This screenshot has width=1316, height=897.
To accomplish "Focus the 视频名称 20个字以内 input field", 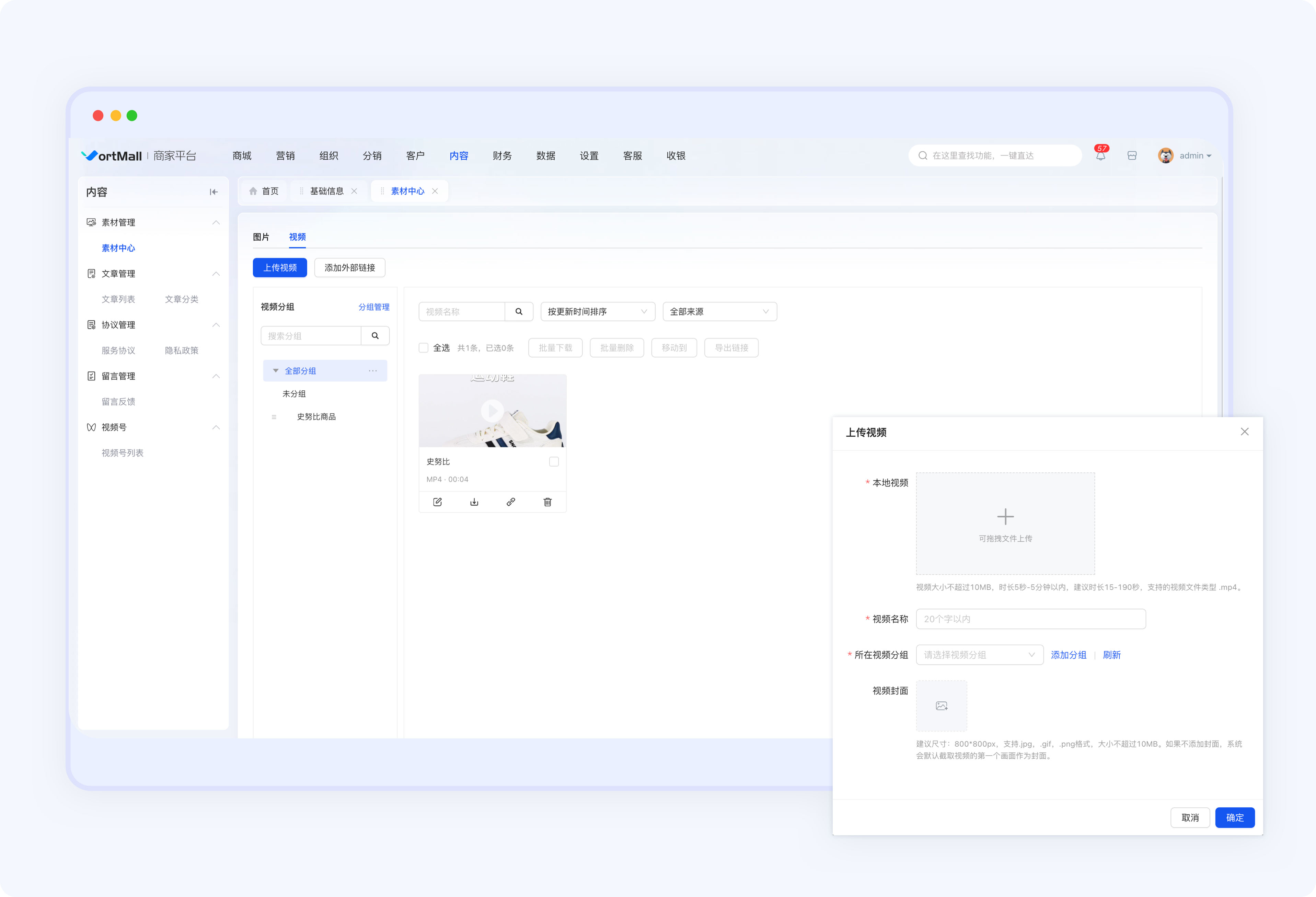I will click(x=1031, y=619).
